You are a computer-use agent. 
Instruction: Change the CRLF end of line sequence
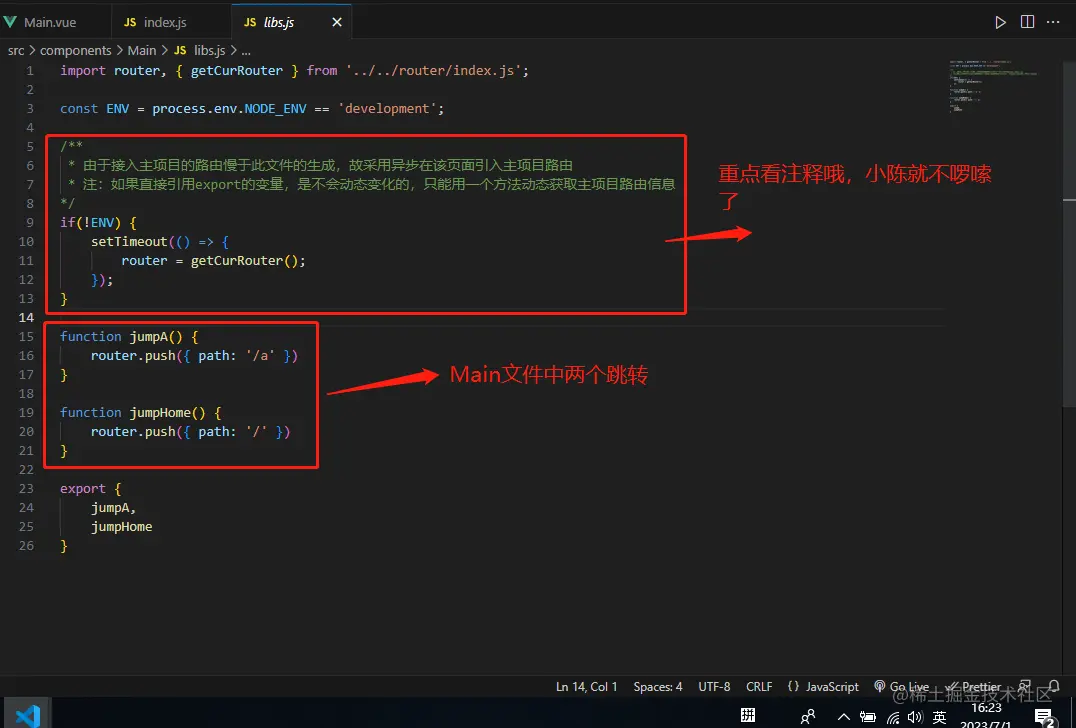pos(759,686)
